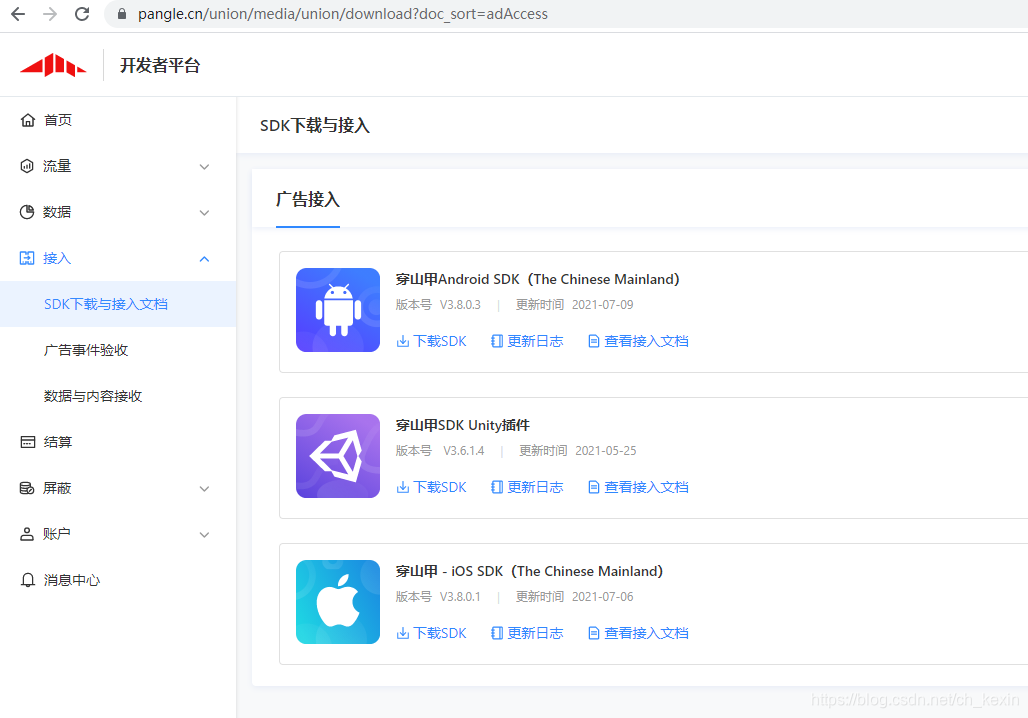Viewport: 1028px width, 718px height.
Task: Click the home icon beside 首页
Action: click(28, 120)
